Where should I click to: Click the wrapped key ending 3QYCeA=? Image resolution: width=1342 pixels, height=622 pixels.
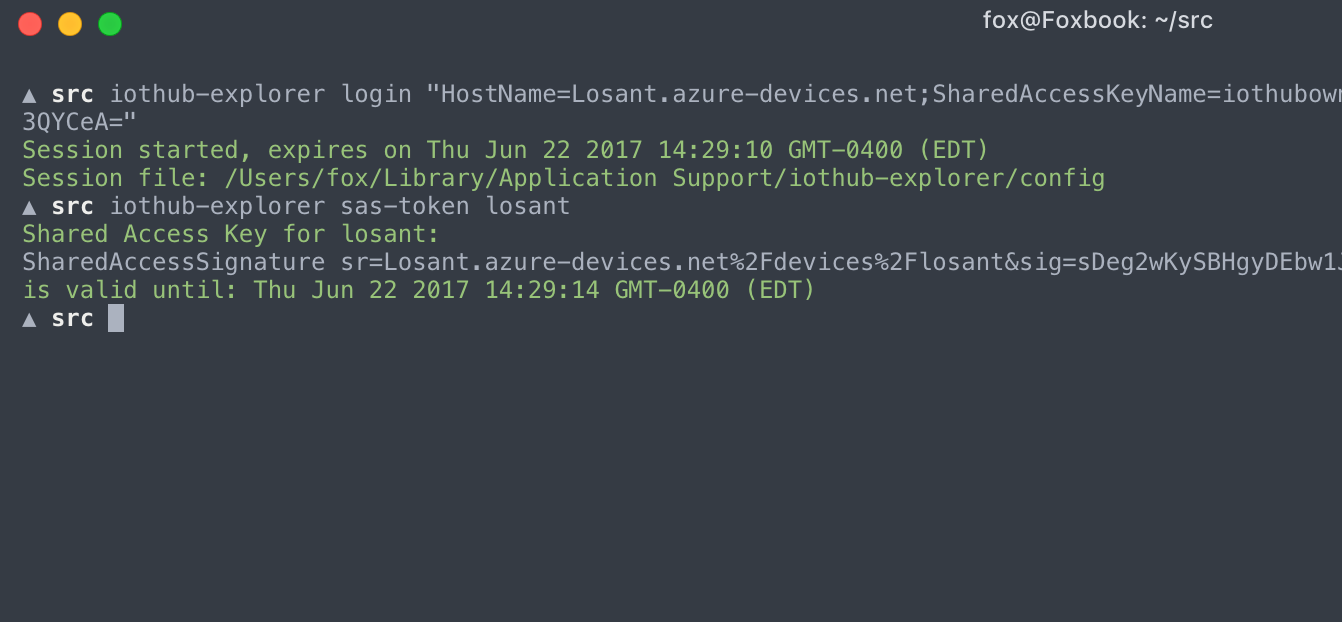point(78,123)
